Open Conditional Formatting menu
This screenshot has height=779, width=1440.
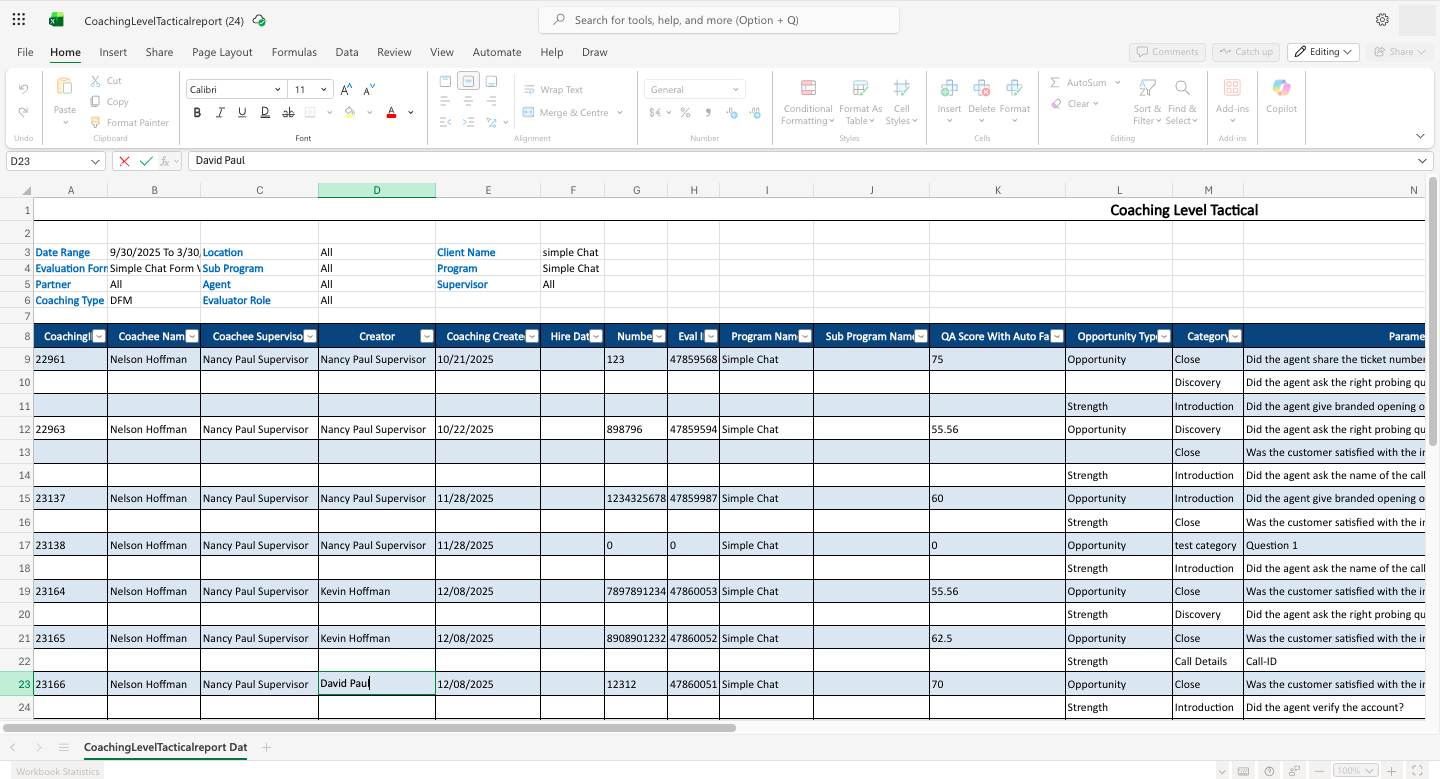click(808, 102)
